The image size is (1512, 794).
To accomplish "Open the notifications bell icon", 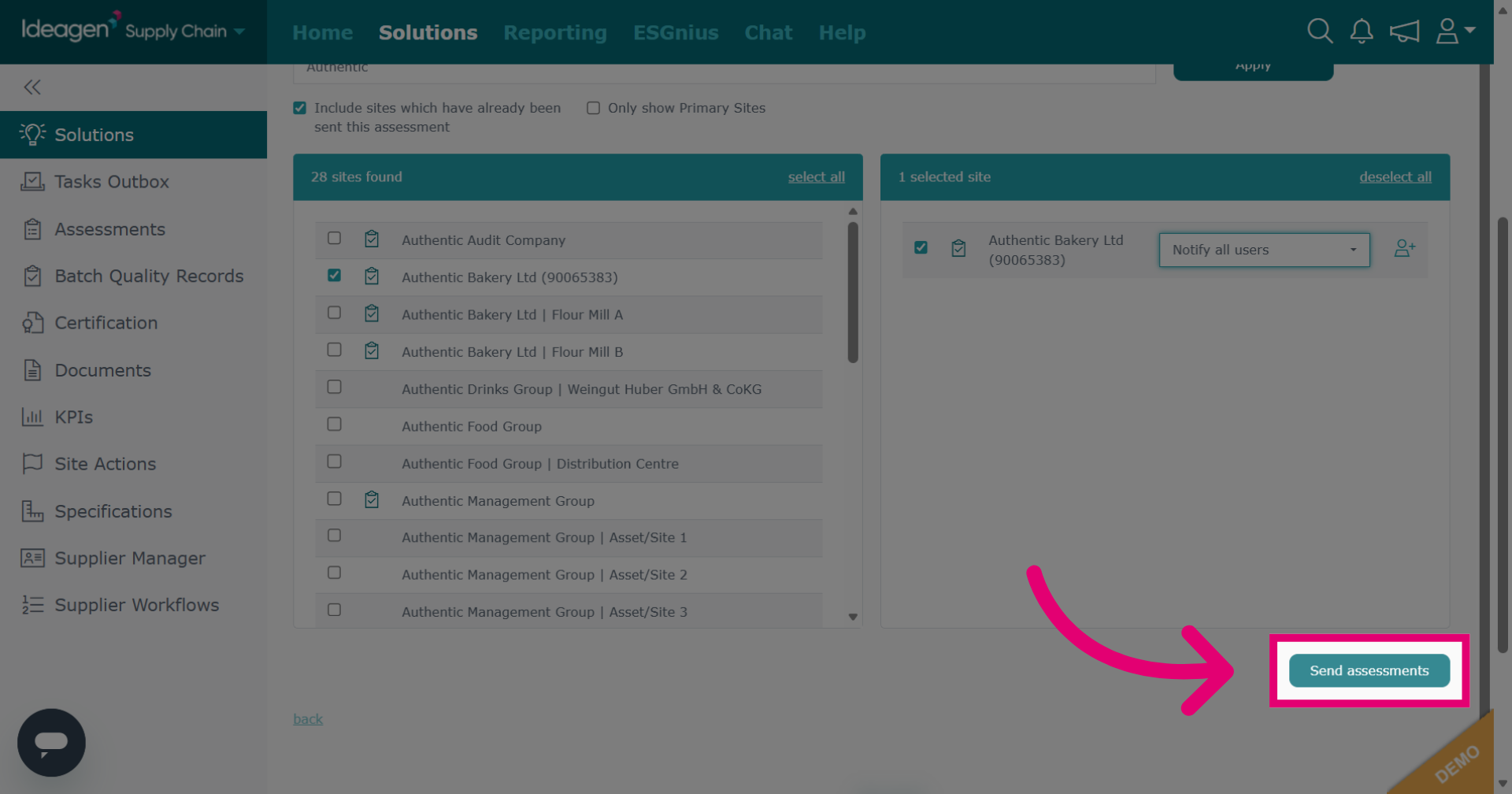I will pyautogui.click(x=1362, y=32).
